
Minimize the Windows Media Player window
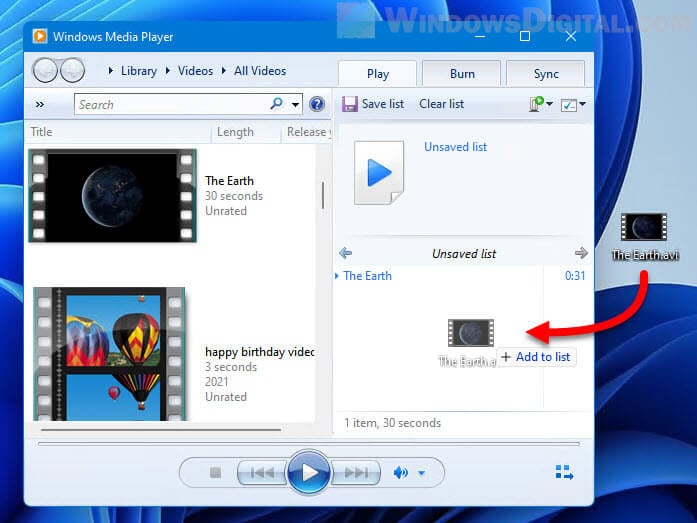click(x=480, y=36)
